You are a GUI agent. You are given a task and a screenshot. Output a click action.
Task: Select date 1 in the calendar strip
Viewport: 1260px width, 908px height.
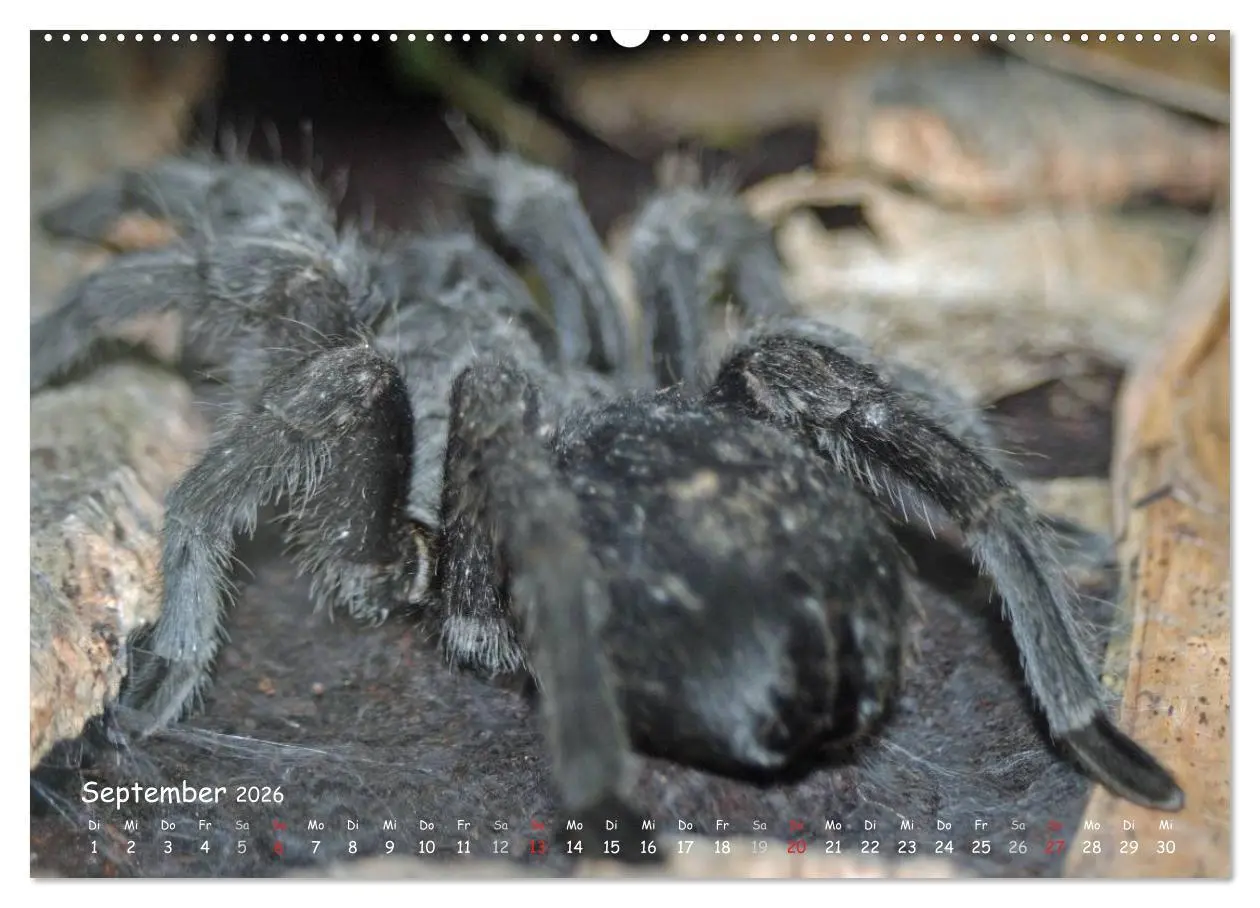[x=94, y=847]
